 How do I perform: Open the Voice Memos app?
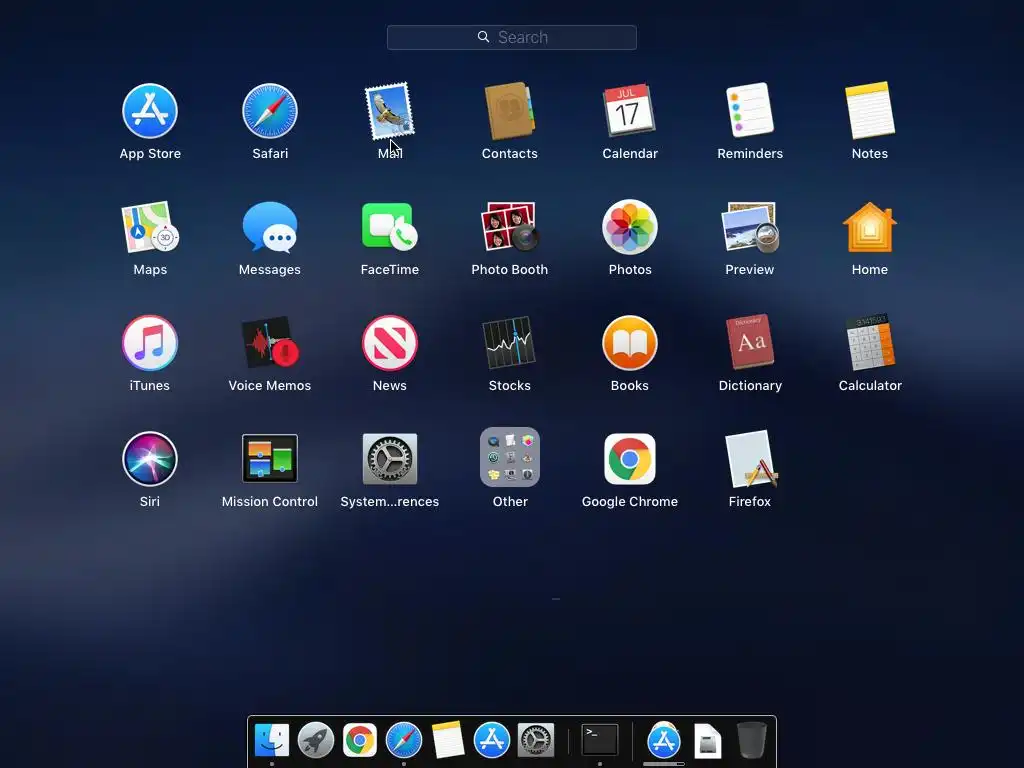coord(270,343)
